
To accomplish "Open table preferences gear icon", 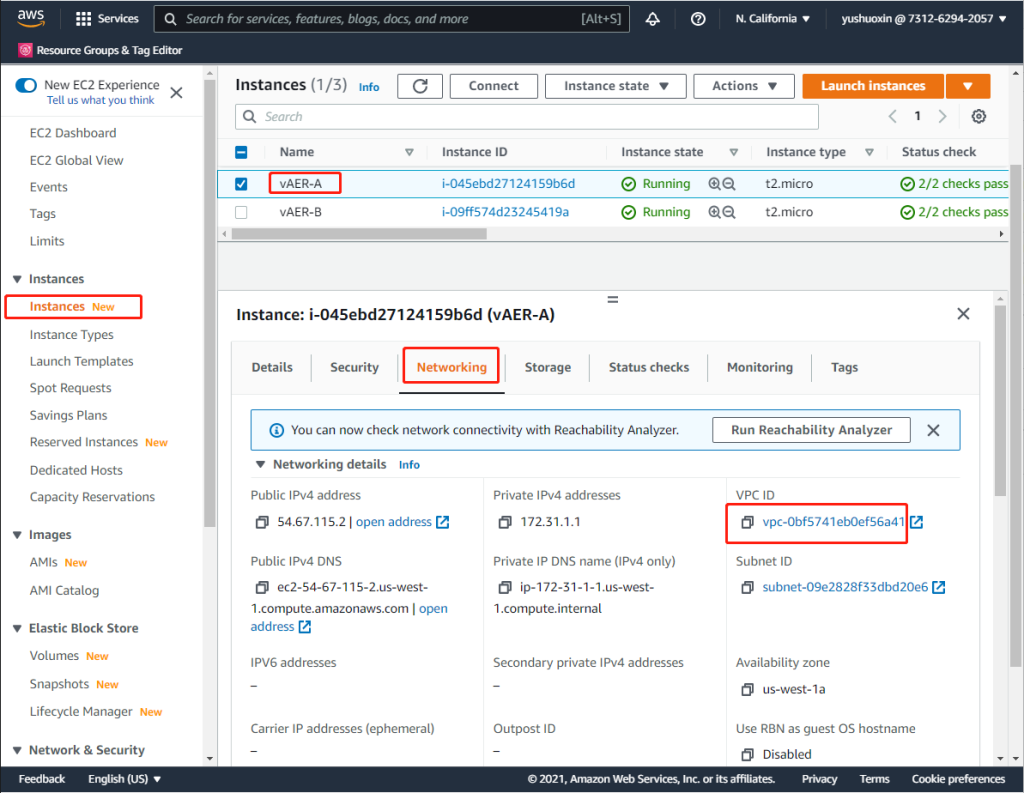I will pyautogui.click(x=979, y=117).
